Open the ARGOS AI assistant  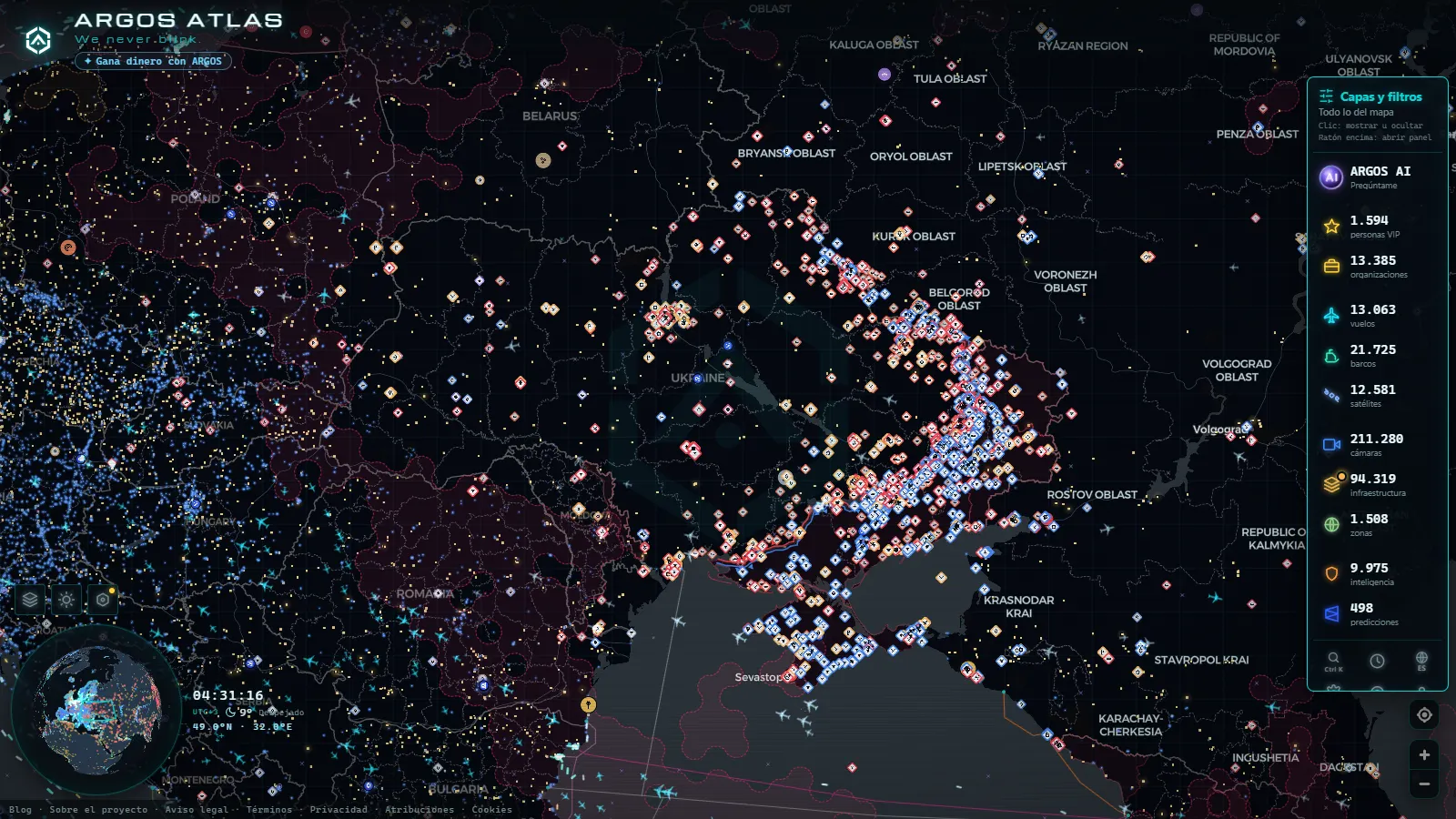point(1377,177)
